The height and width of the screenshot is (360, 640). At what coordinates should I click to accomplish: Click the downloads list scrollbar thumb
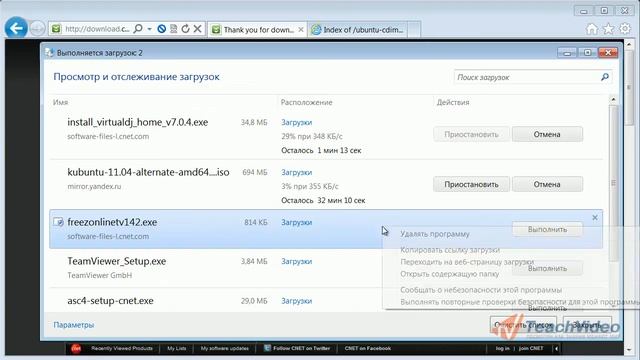[x=613, y=182]
